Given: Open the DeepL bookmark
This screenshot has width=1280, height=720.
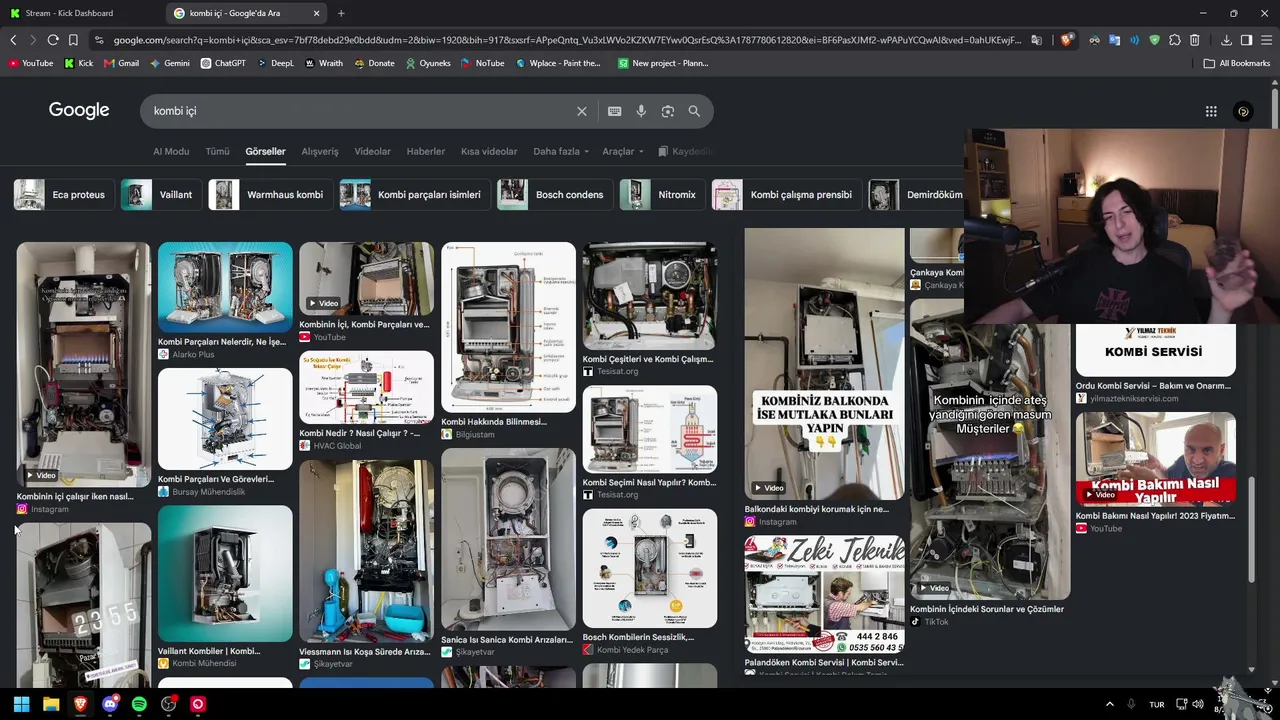Looking at the screenshot, I should [x=275, y=63].
